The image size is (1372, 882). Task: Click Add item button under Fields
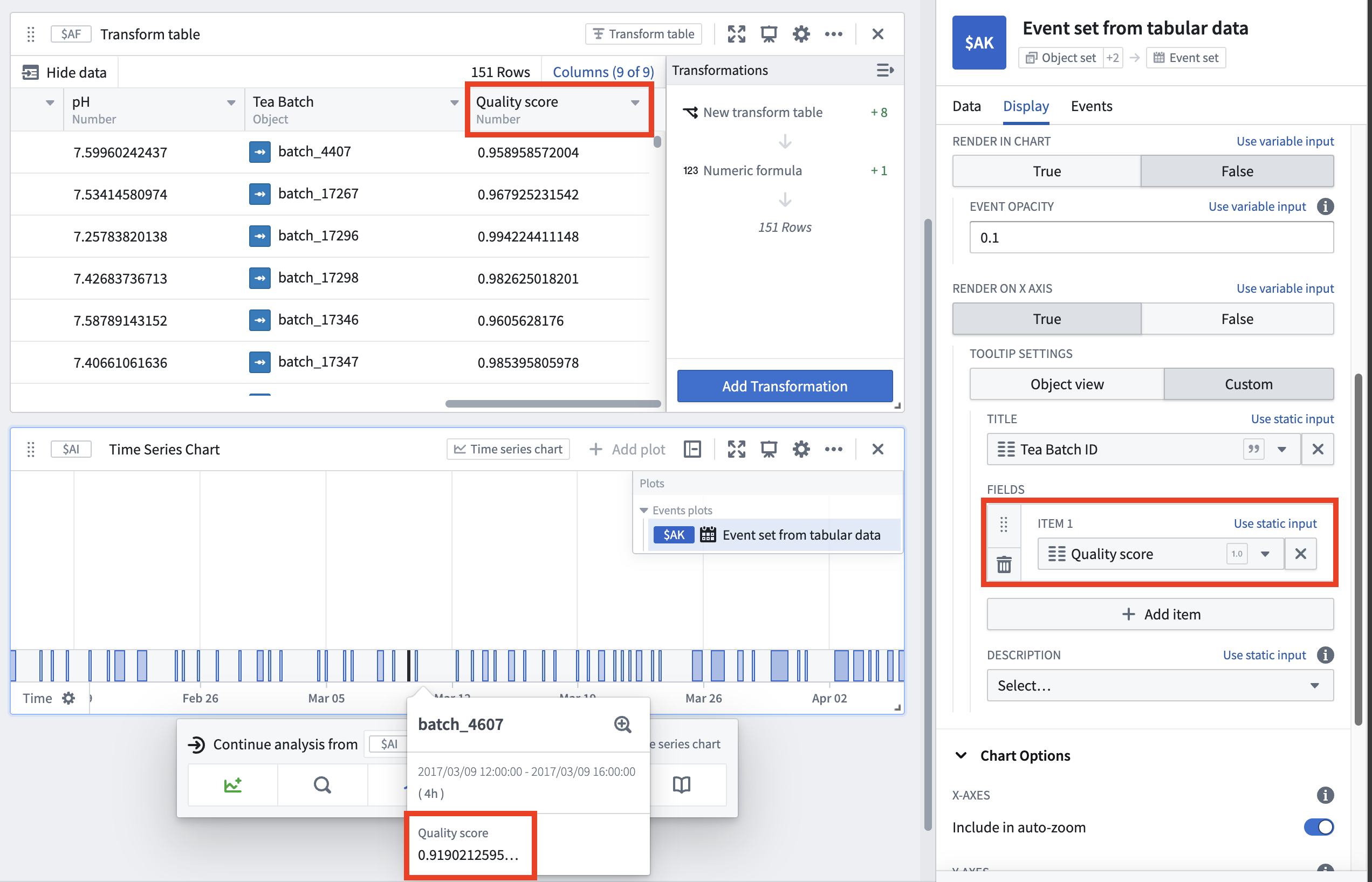point(1160,614)
